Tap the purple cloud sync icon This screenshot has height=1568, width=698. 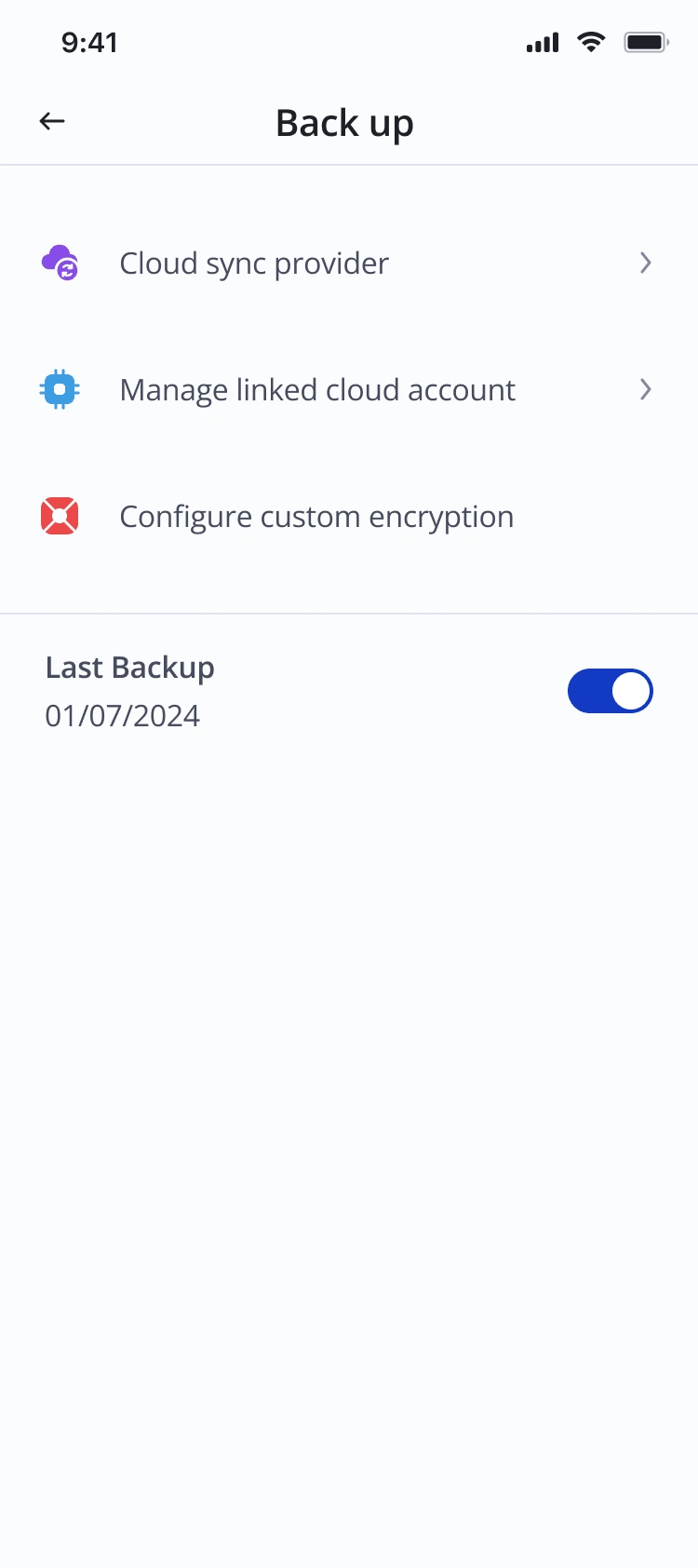click(x=60, y=263)
